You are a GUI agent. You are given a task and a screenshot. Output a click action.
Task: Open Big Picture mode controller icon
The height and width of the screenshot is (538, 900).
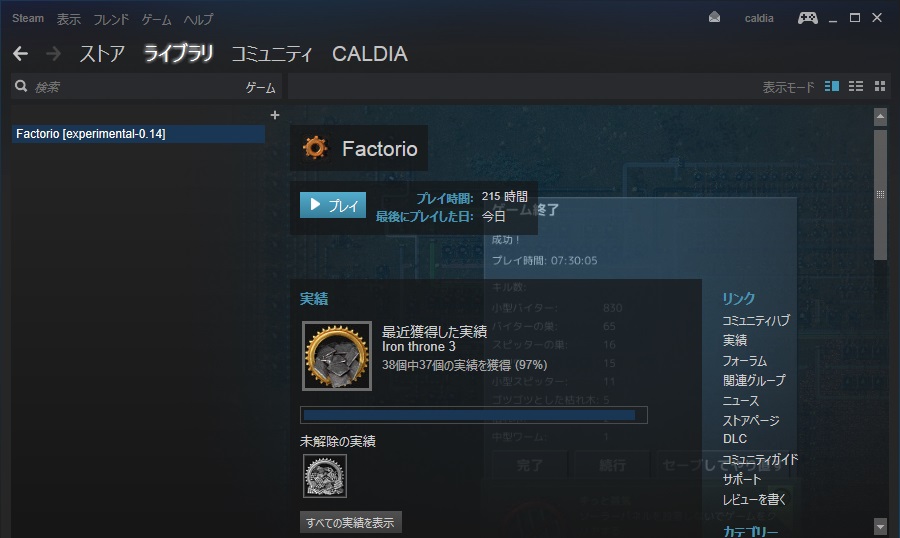[808, 18]
